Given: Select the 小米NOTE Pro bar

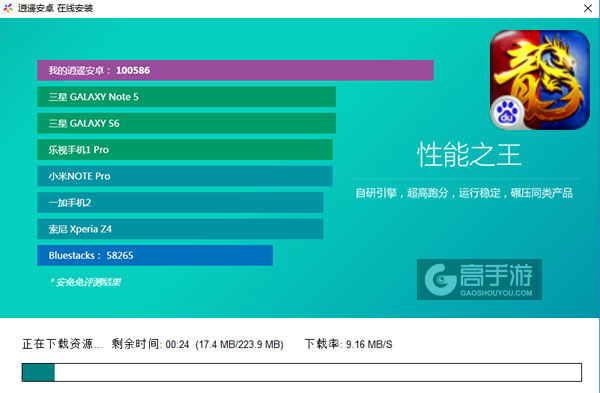Looking at the screenshot, I should pyautogui.click(x=185, y=176).
